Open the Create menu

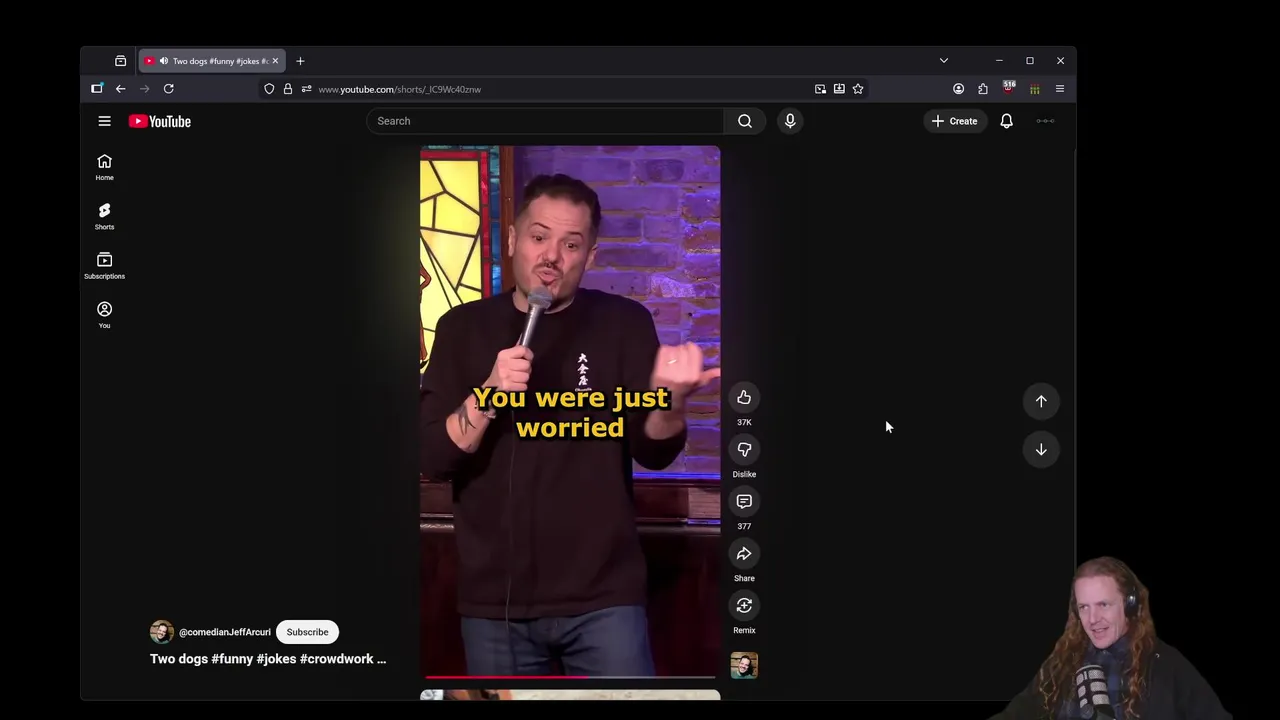coord(954,121)
